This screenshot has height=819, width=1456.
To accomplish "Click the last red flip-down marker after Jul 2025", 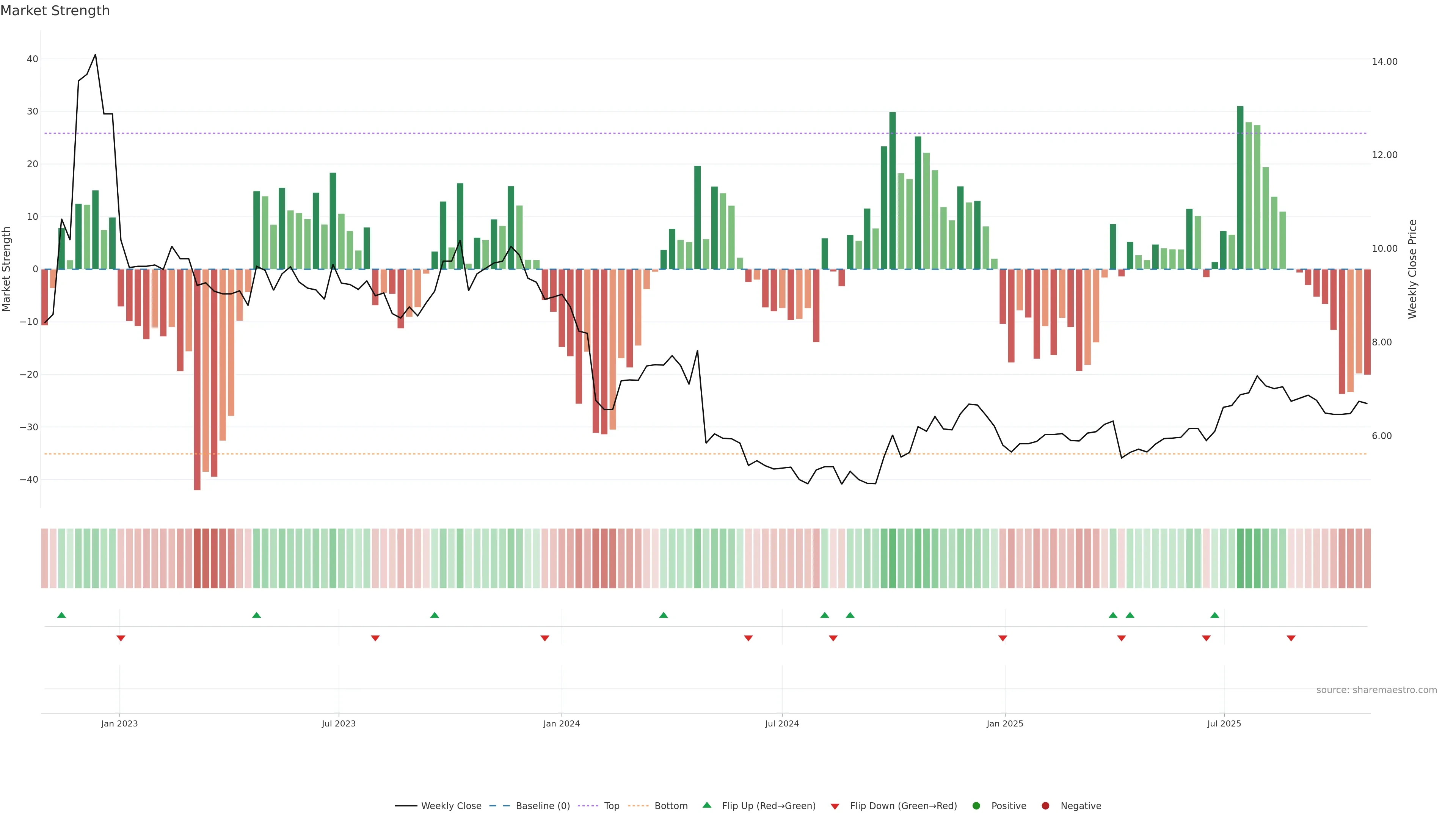I will point(1291,638).
